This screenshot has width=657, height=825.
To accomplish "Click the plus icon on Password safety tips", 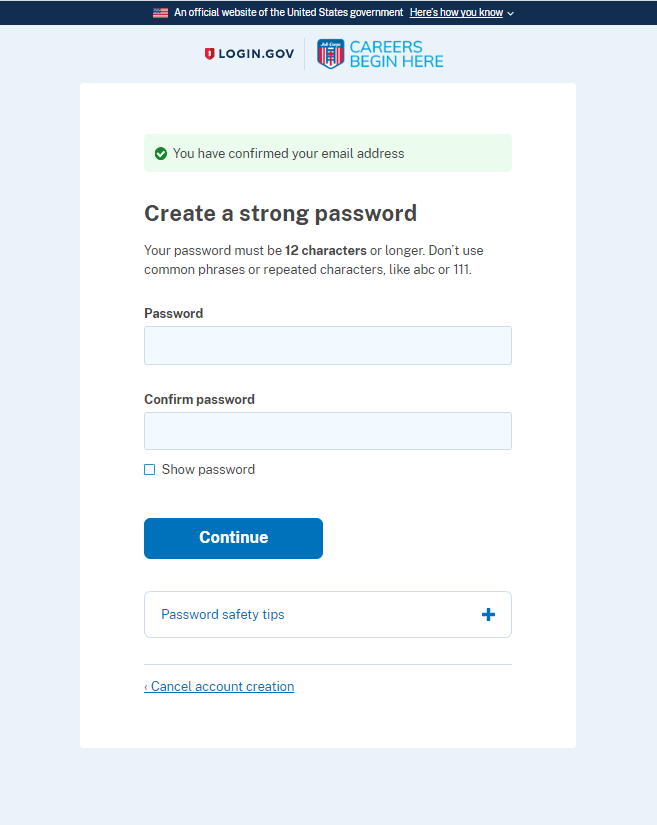I will coord(488,615).
